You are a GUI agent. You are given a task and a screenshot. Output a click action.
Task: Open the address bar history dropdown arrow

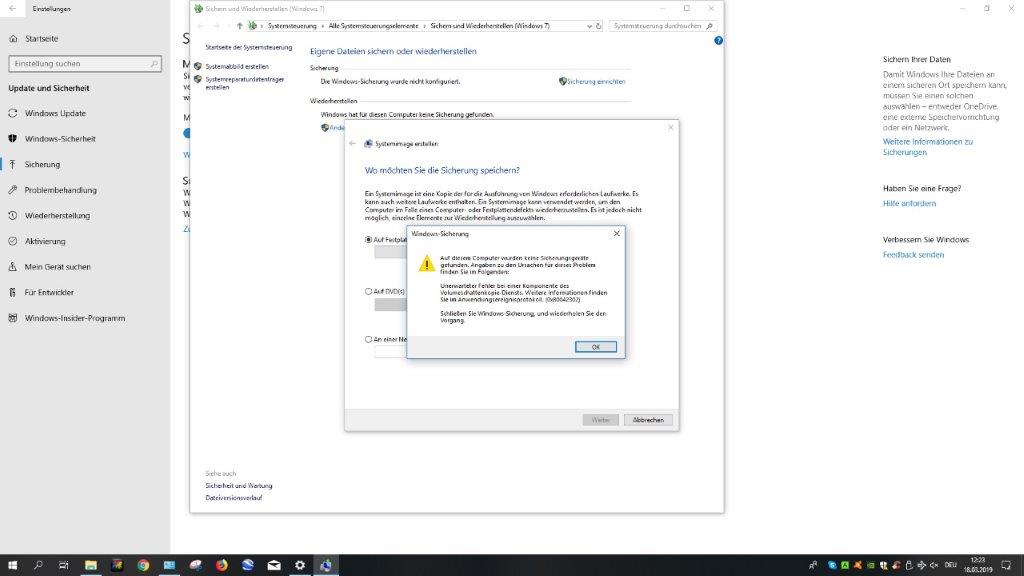589,26
